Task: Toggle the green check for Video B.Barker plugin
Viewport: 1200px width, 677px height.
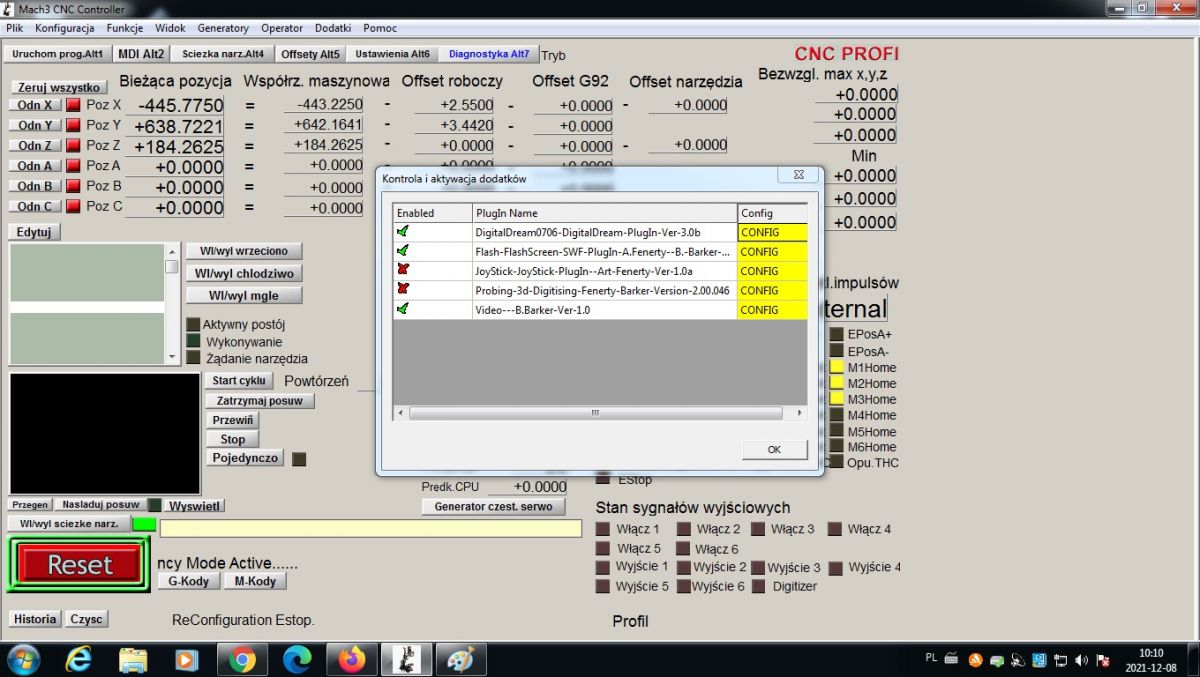Action: [x=403, y=309]
